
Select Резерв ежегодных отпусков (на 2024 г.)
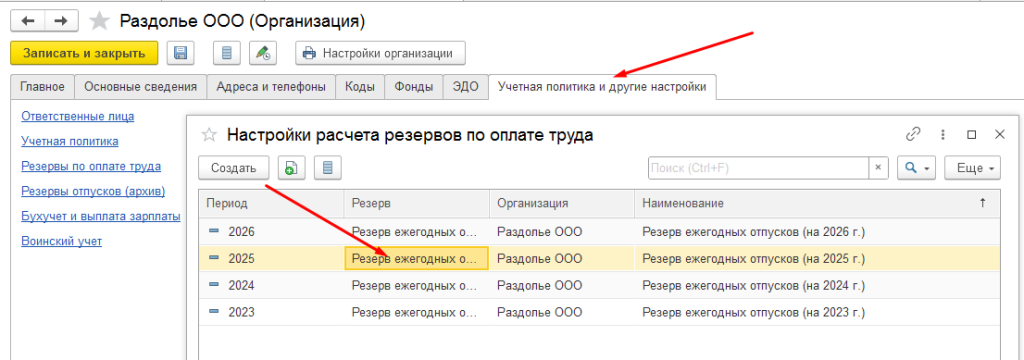pos(754,286)
